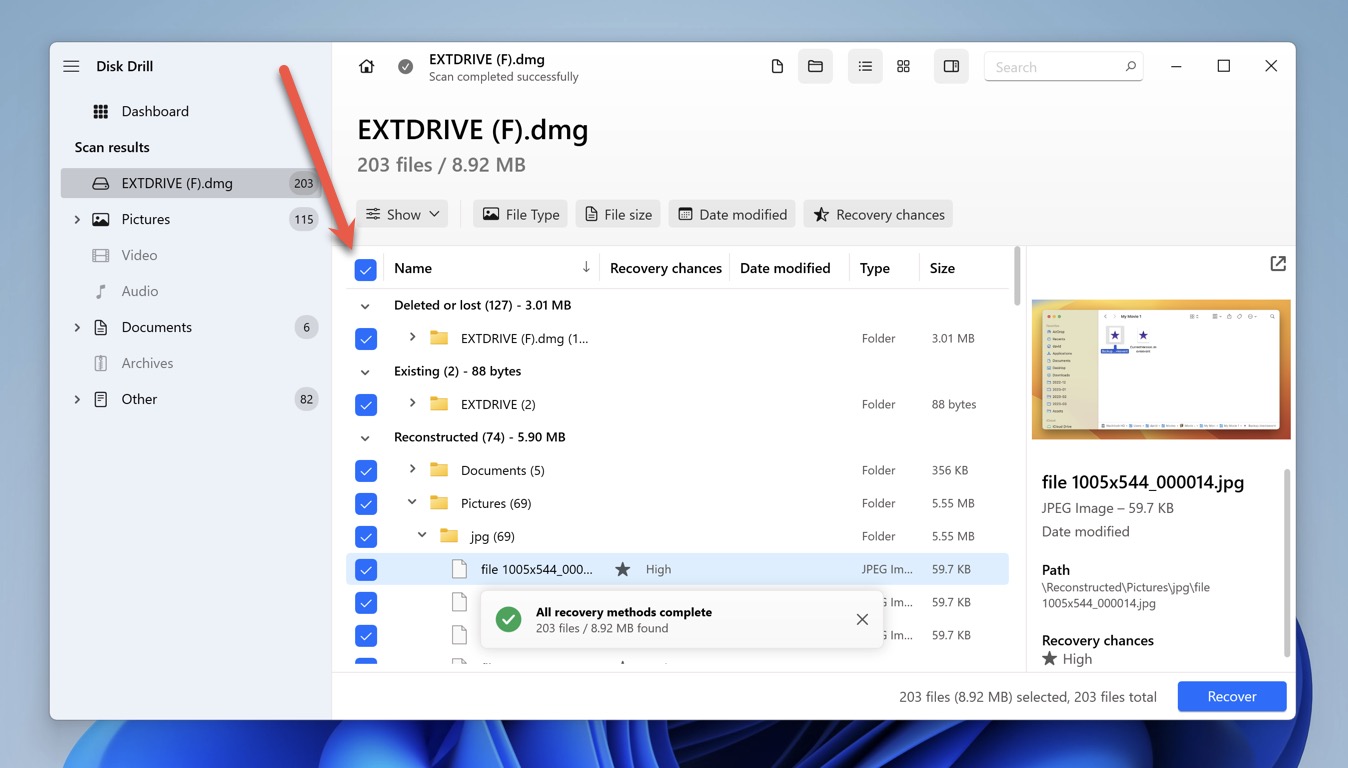Sort by Recovery chances column header

click(x=666, y=268)
